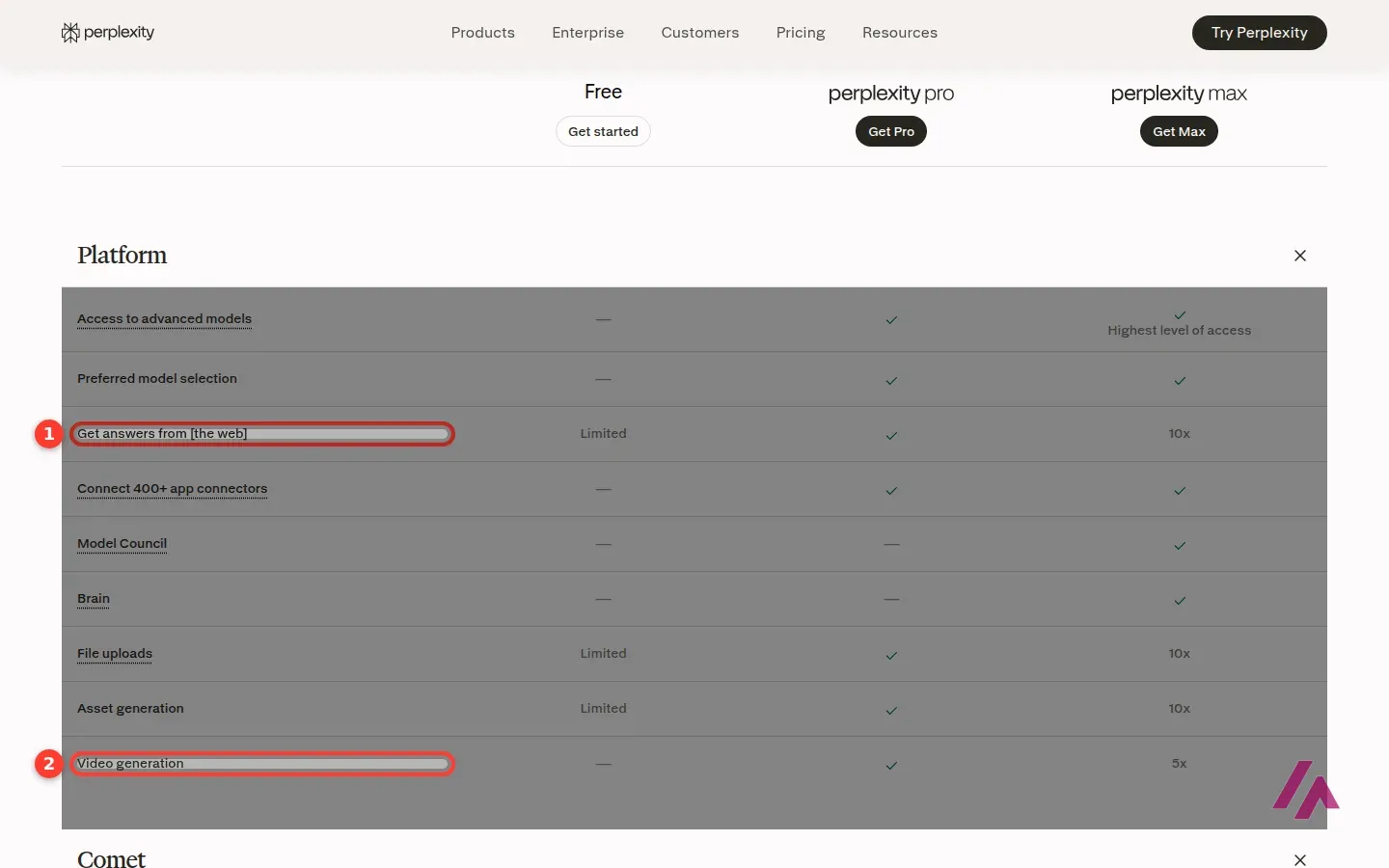
Task: Open the Enterprise menu
Action: 587,33
